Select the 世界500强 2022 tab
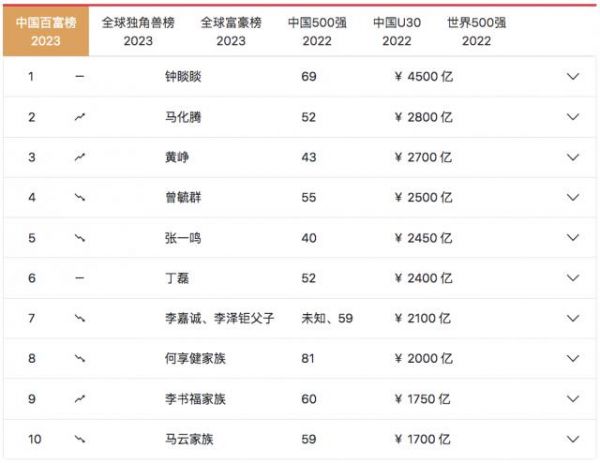Image resolution: width=600 pixels, height=463 pixels. 479,31
